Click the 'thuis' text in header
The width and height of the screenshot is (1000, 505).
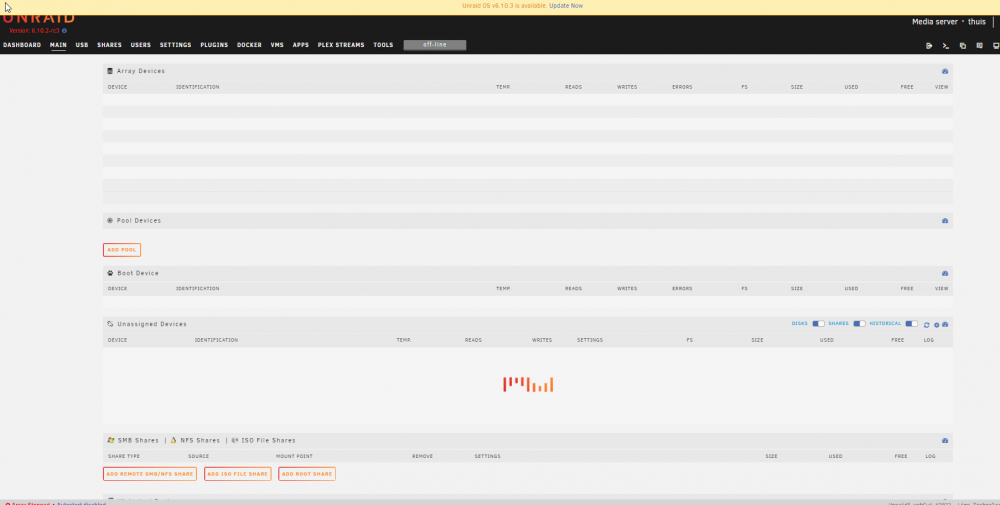(x=976, y=22)
